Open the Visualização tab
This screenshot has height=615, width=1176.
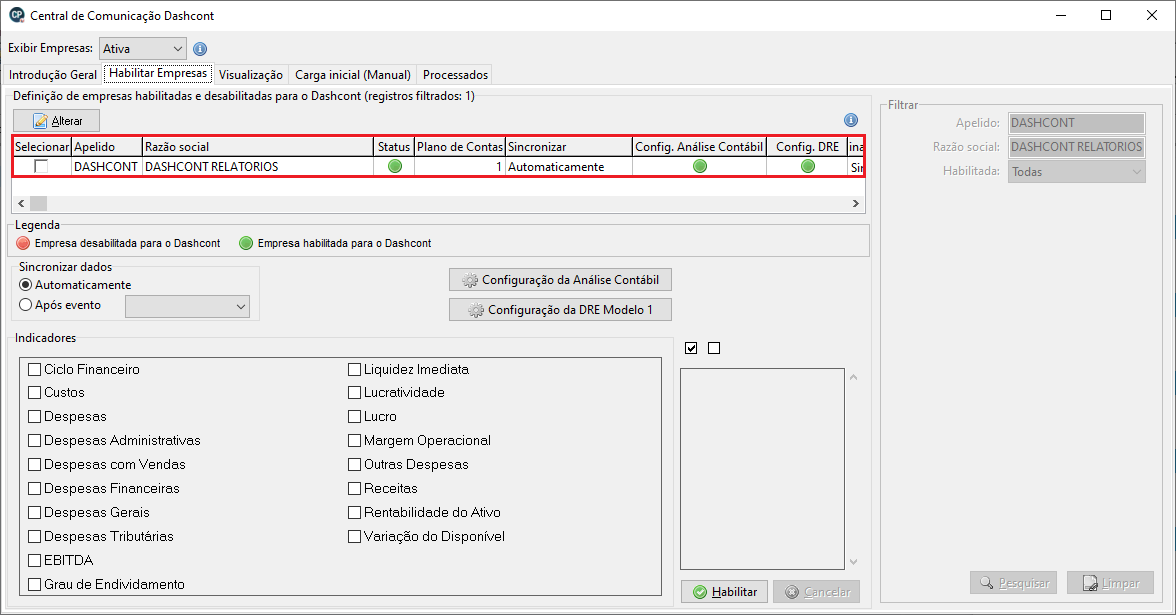click(x=250, y=75)
